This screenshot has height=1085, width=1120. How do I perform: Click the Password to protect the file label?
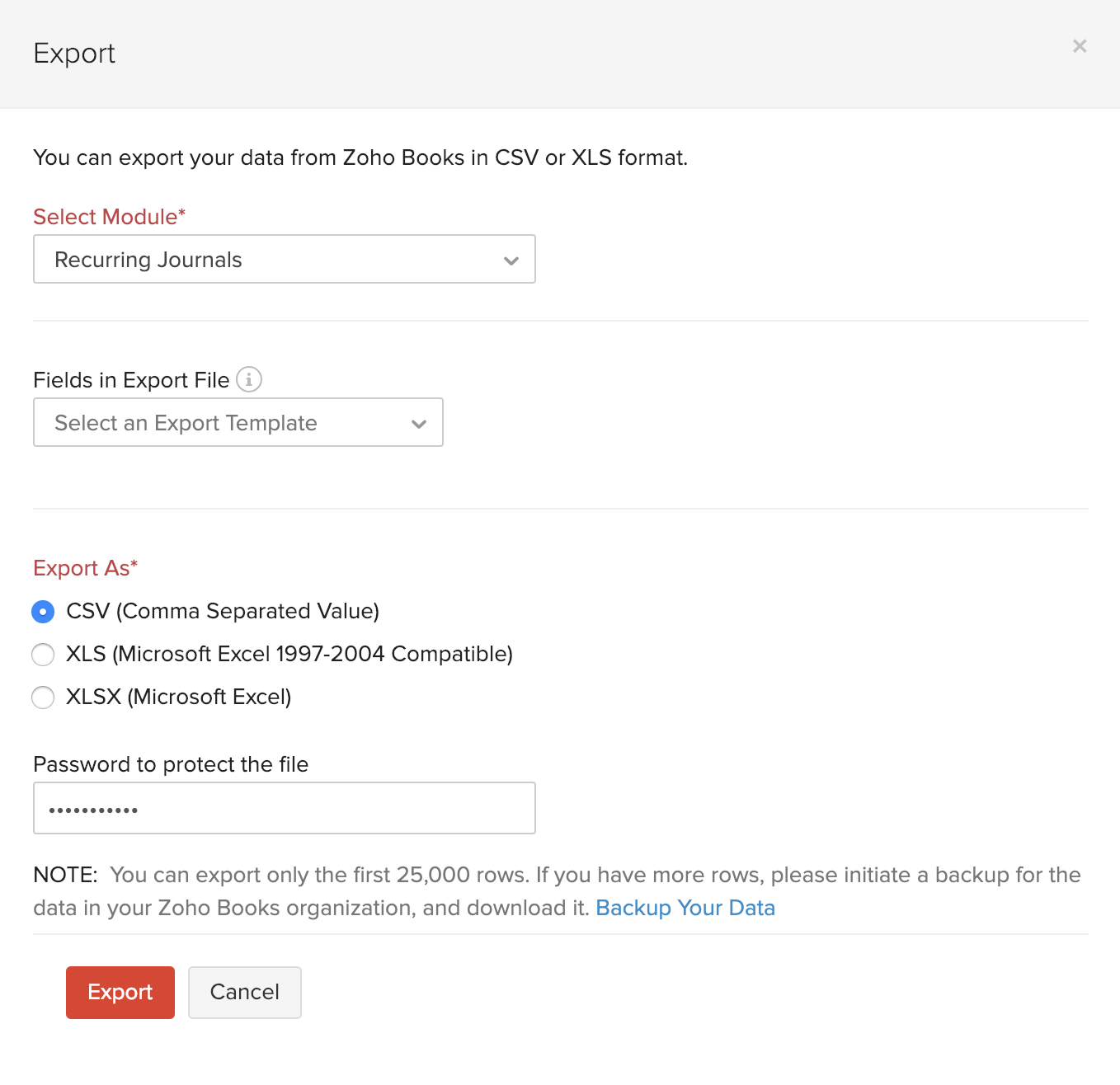click(x=170, y=763)
